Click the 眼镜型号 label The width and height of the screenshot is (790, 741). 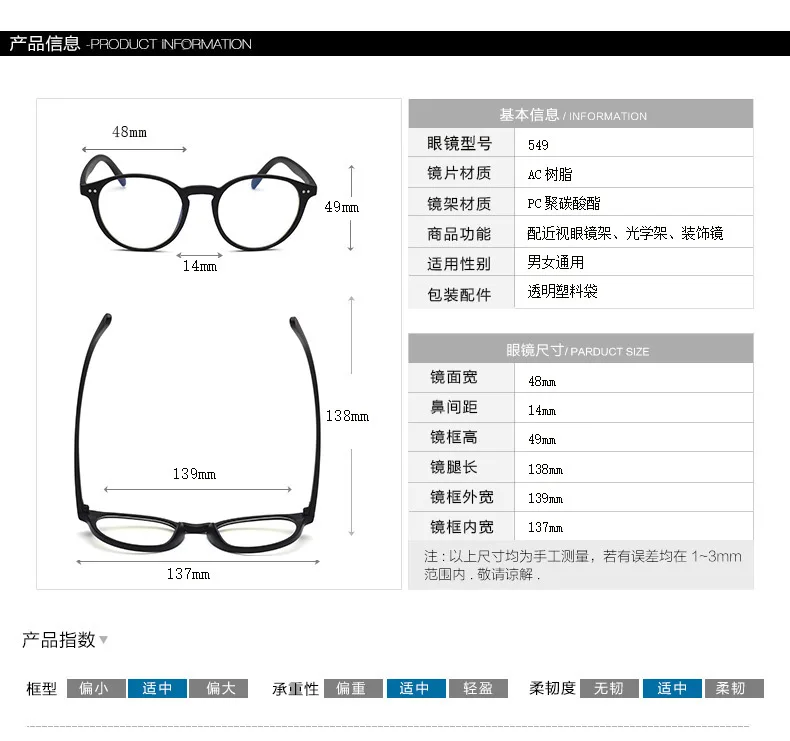459,144
